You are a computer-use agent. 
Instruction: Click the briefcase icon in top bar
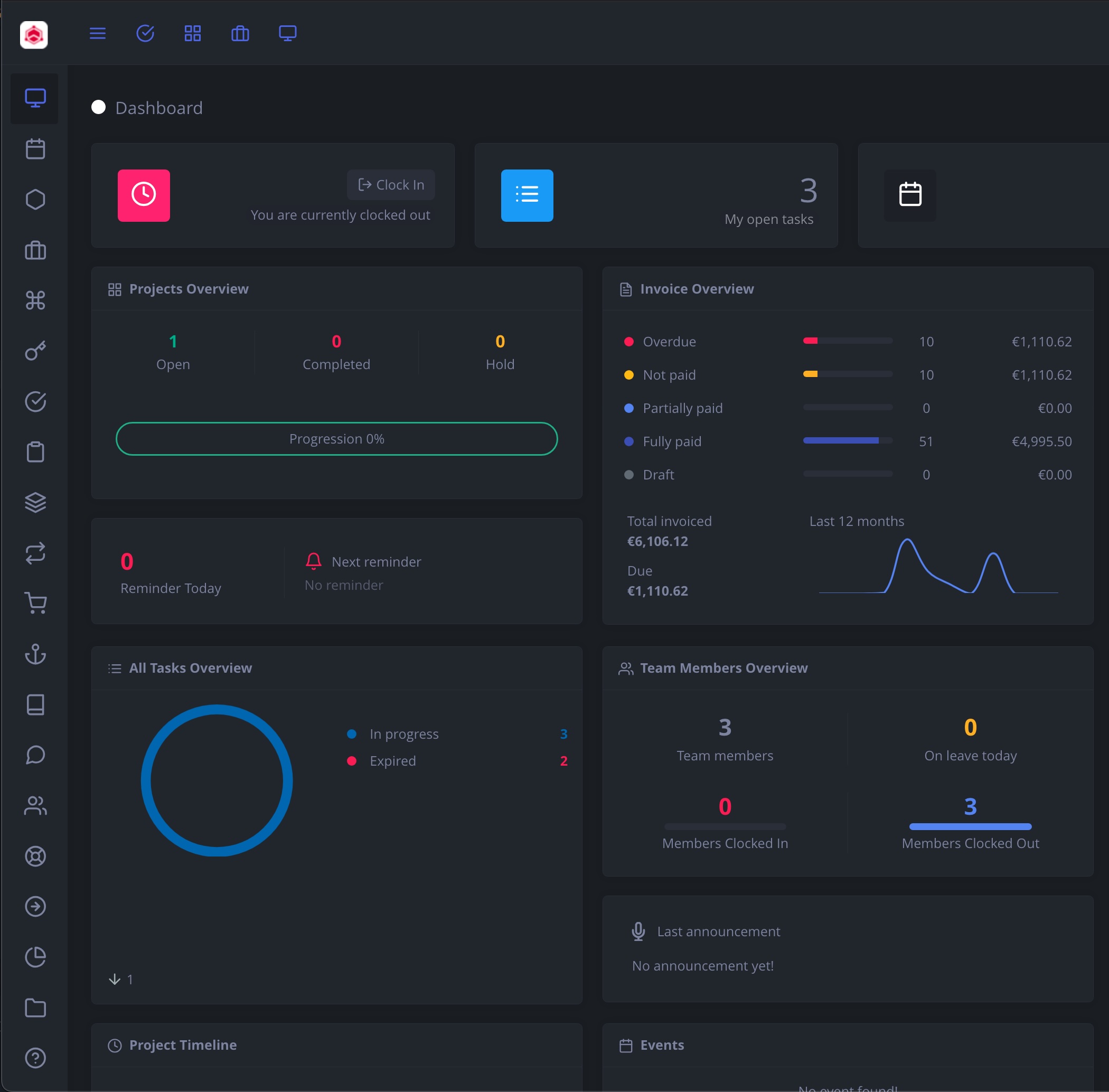click(240, 33)
